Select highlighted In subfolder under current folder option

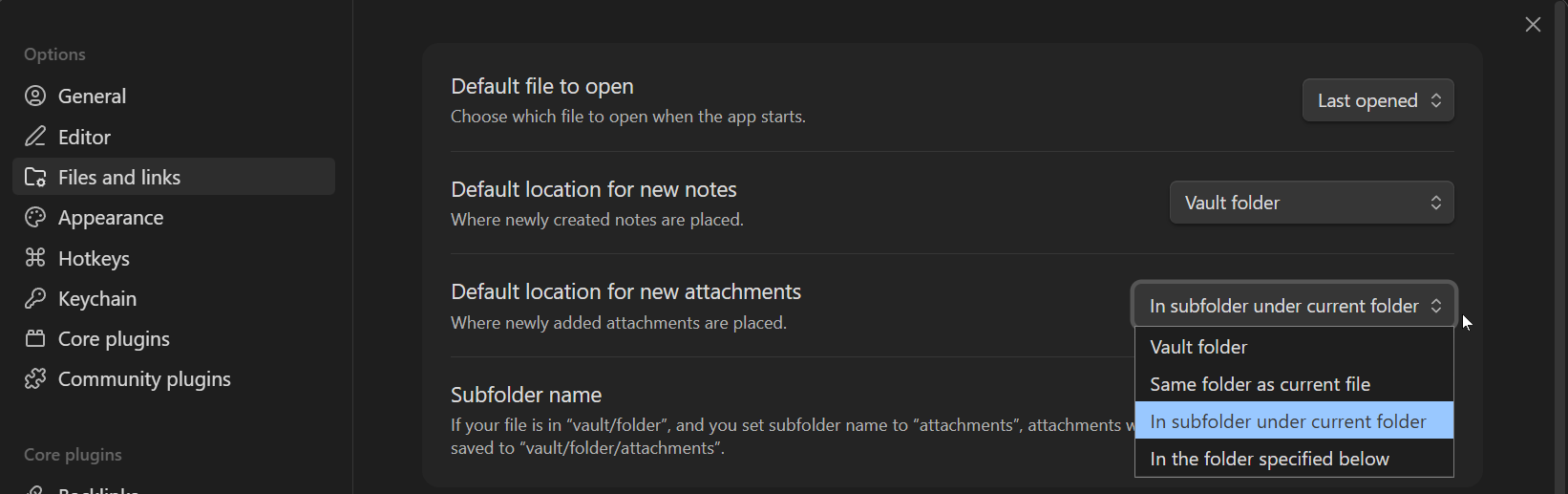click(x=1294, y=421)
